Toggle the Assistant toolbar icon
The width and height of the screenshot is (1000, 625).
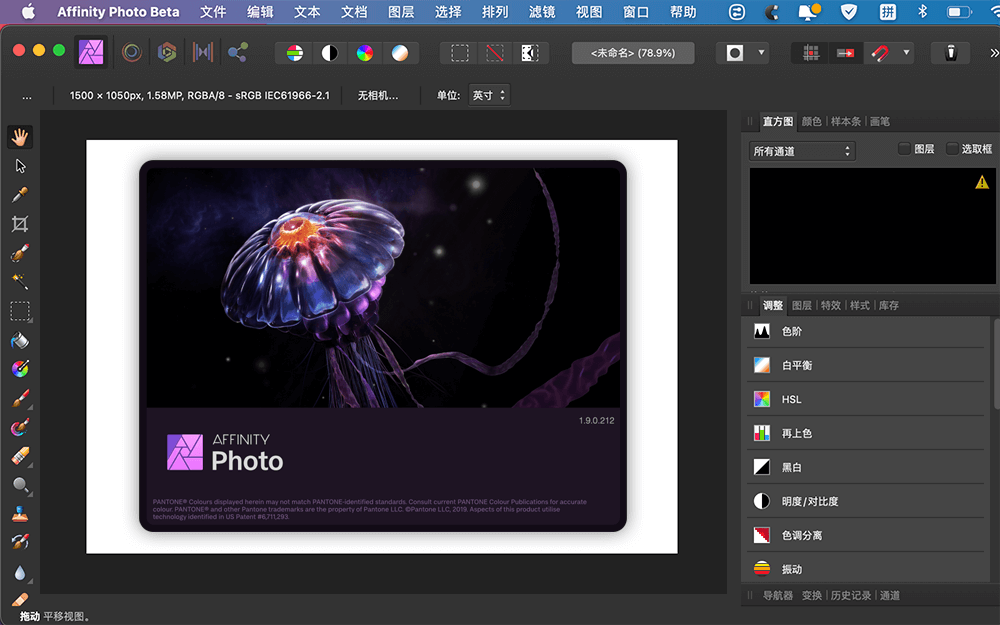(950, 53)
